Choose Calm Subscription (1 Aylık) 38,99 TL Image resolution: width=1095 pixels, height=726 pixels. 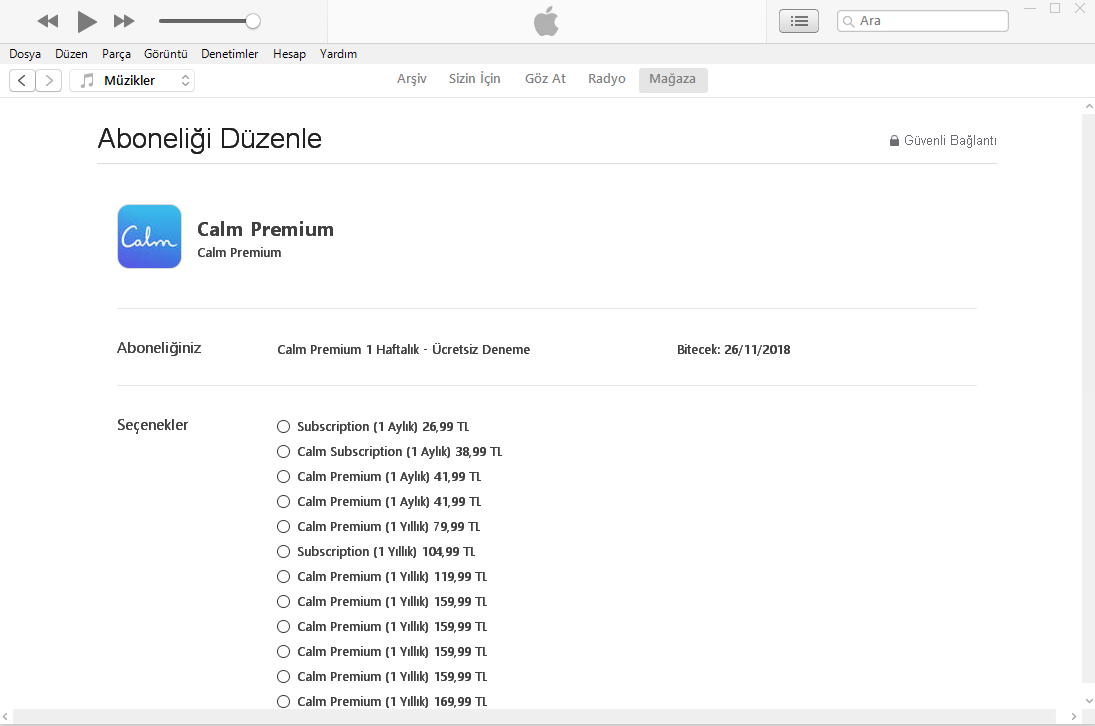283,452
